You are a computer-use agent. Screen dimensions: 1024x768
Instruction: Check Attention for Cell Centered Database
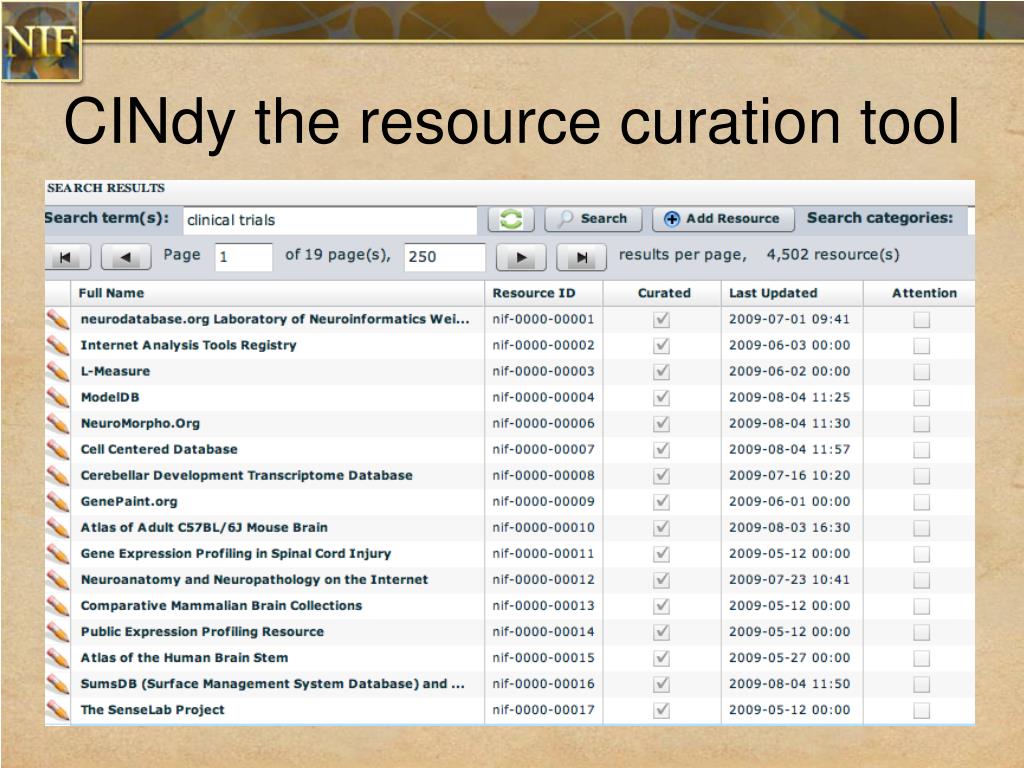pyautogui.click(x=921, y=449)
